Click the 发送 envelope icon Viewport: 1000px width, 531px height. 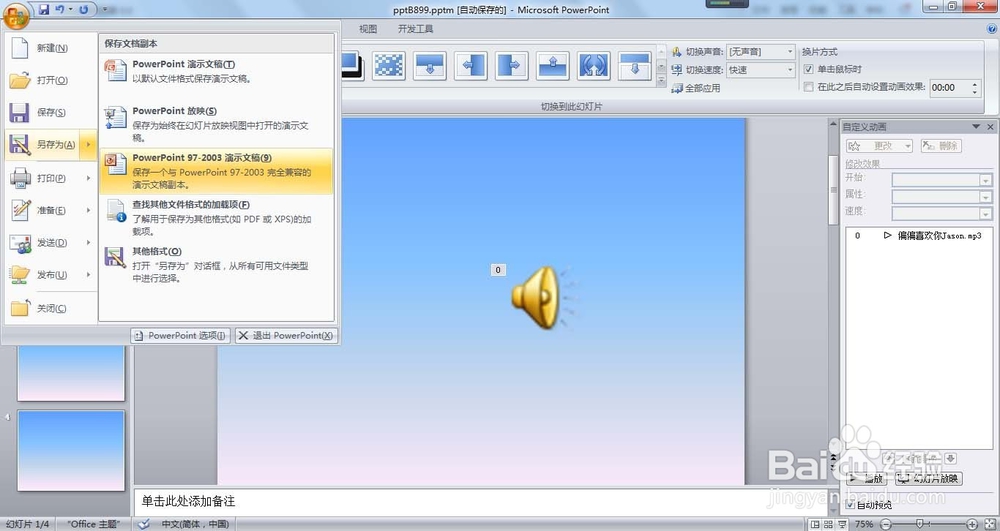click(x=20, y=243)
